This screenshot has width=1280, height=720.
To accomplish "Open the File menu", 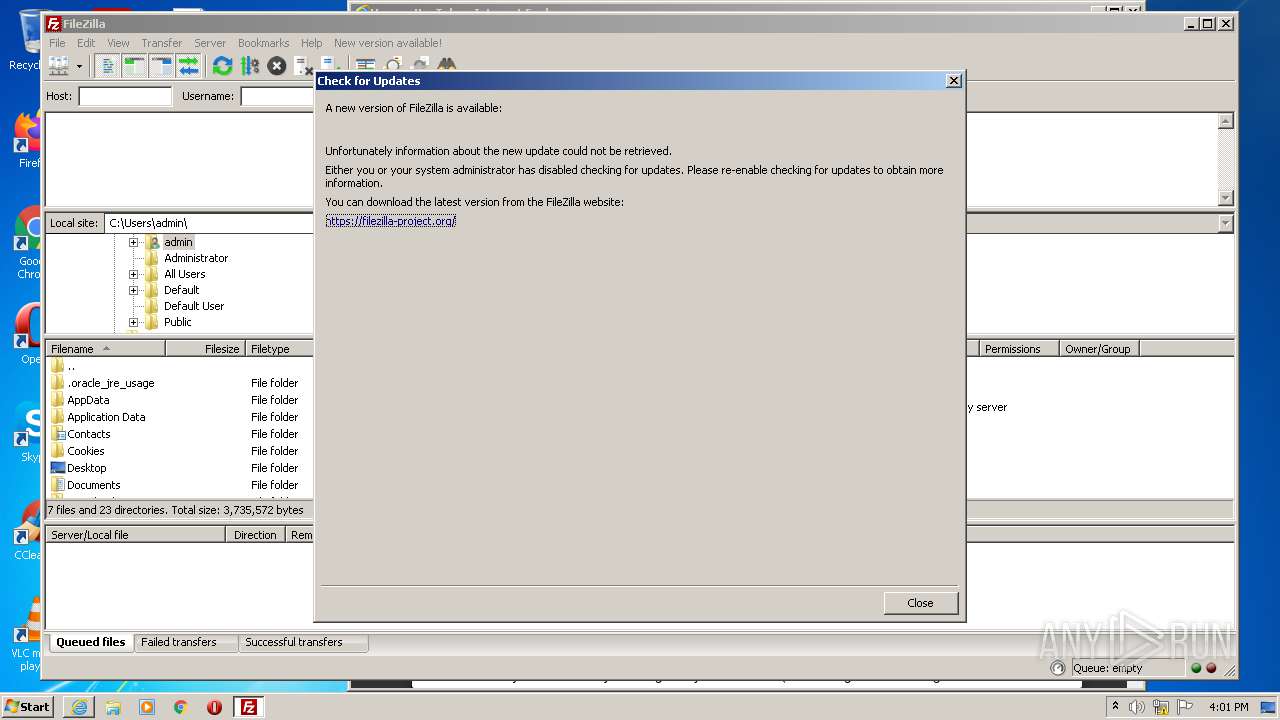I will click(x=57, y=43).
